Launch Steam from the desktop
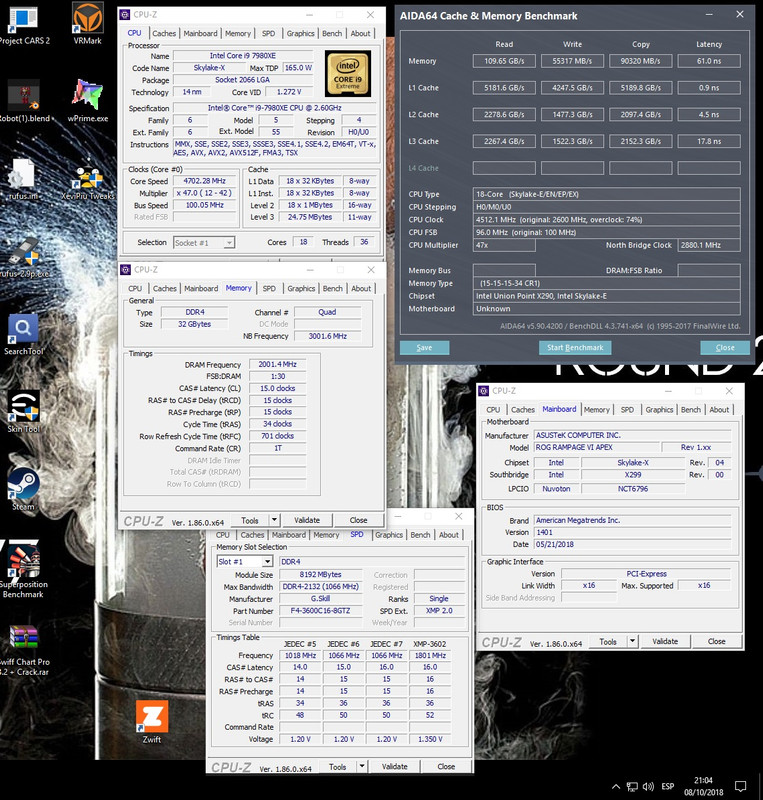Image resolution: width=763 pixels, height=800 pixels. [x=23, y=490]
